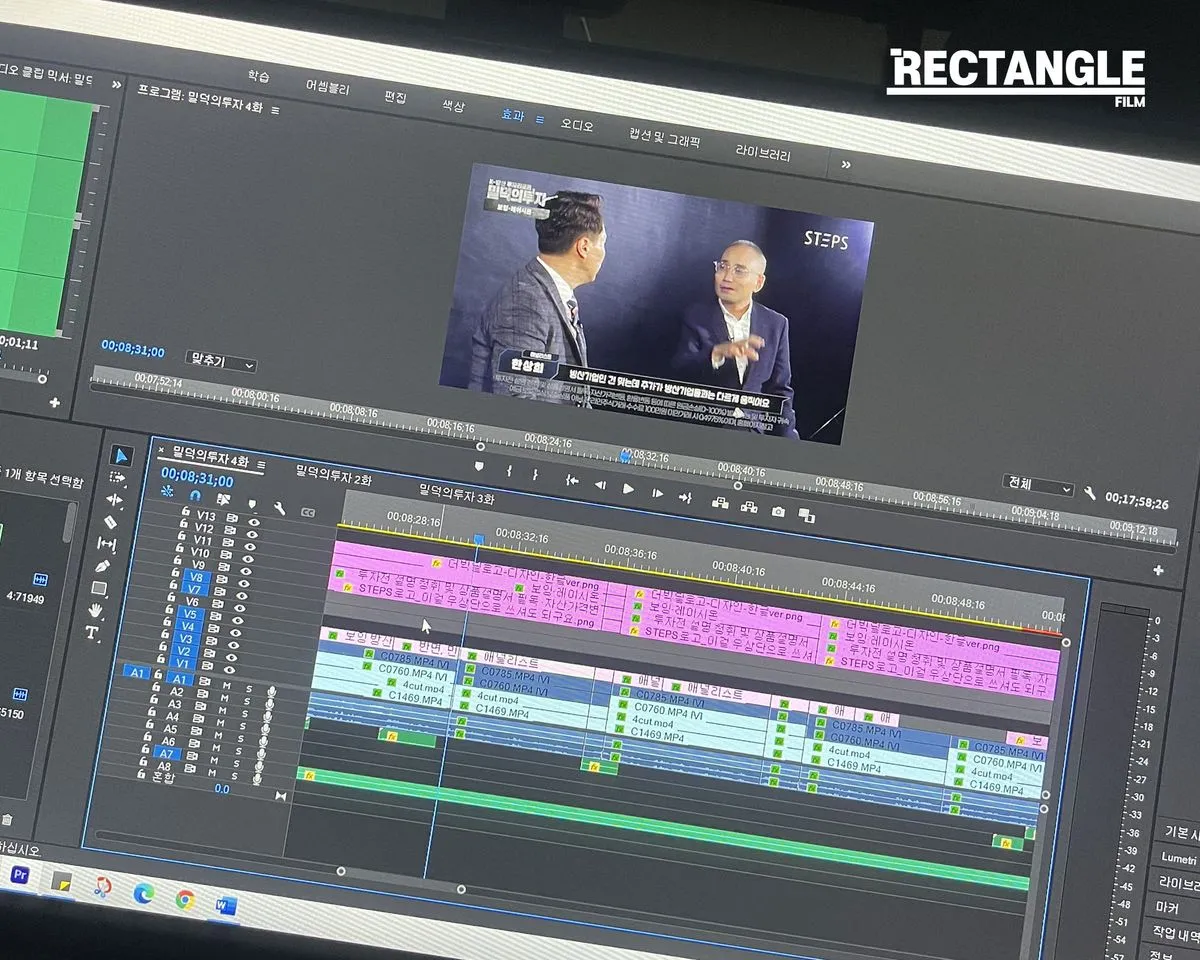The height and width of the screenshot is (960, 1200).
Task: Toggle Linked Selection in timeline
Action: [x=223, y=499]
